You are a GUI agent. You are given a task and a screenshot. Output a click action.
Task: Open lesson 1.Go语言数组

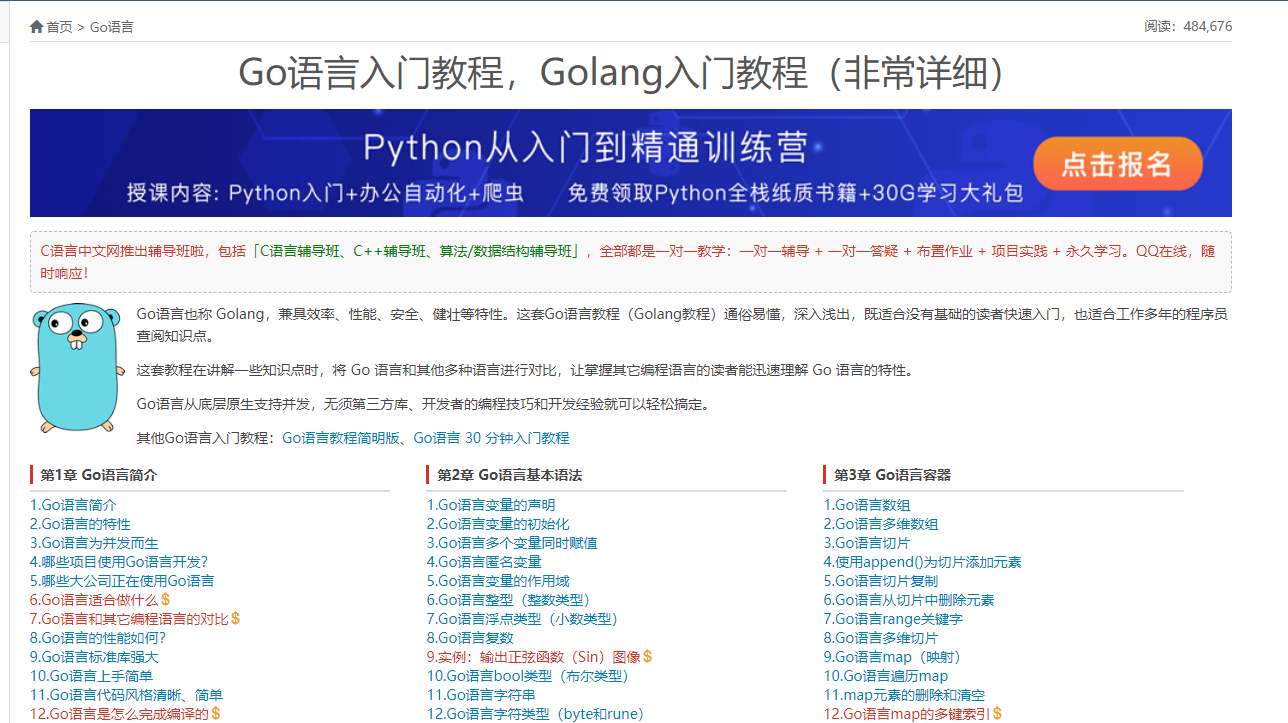click(x=867, y=505)
